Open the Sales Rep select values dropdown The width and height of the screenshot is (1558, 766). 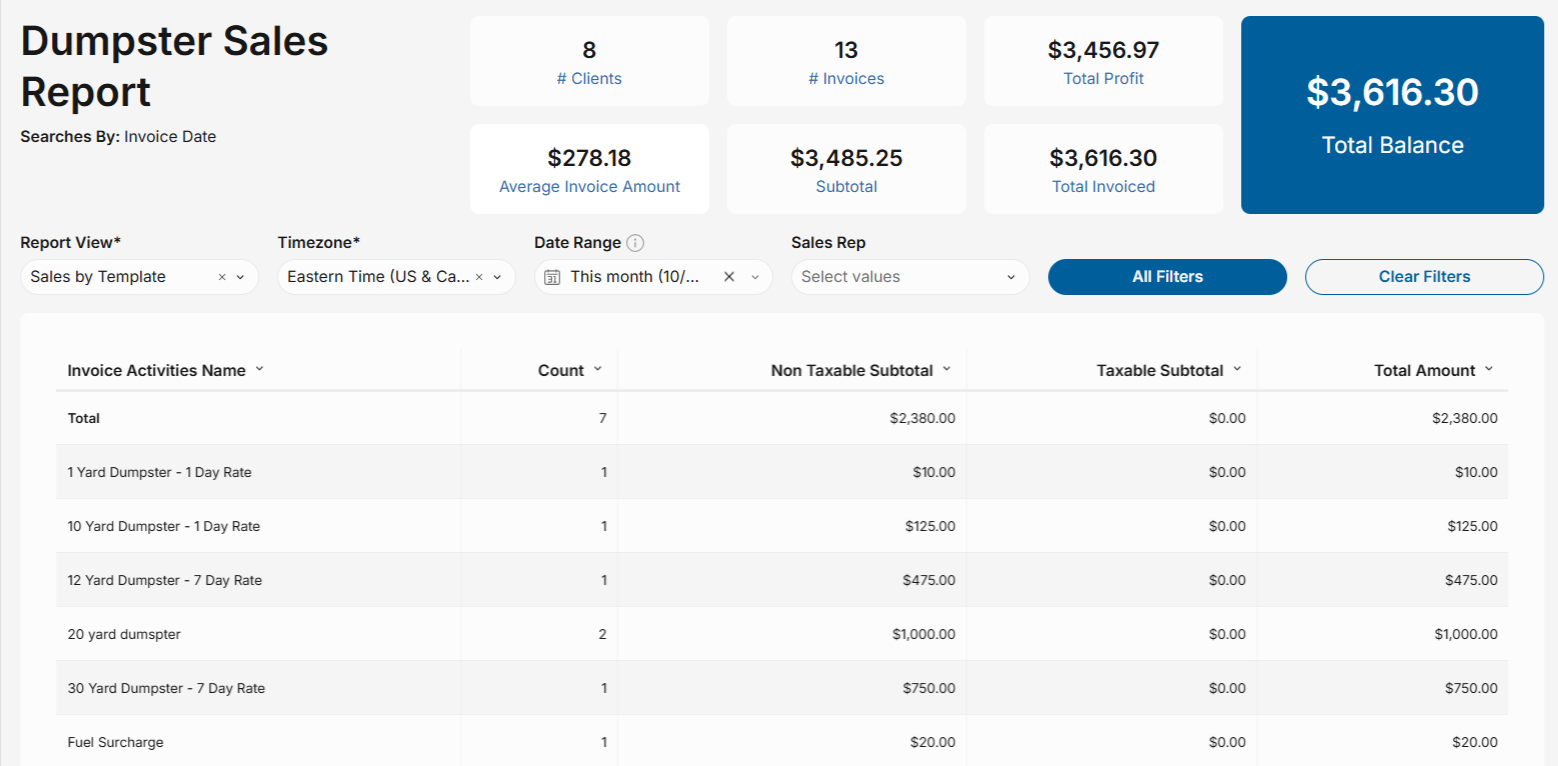pyautogui.click(x=910, y=277)
